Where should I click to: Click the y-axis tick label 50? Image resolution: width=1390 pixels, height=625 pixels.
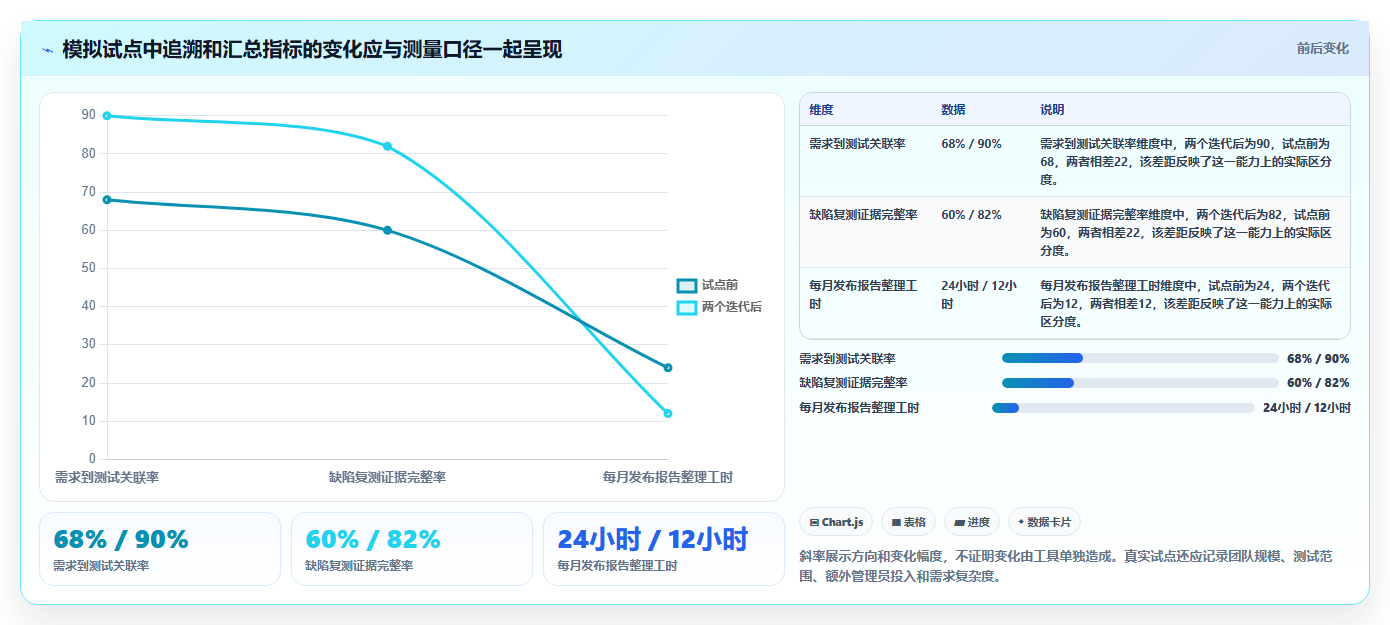(x=88, y=268)
